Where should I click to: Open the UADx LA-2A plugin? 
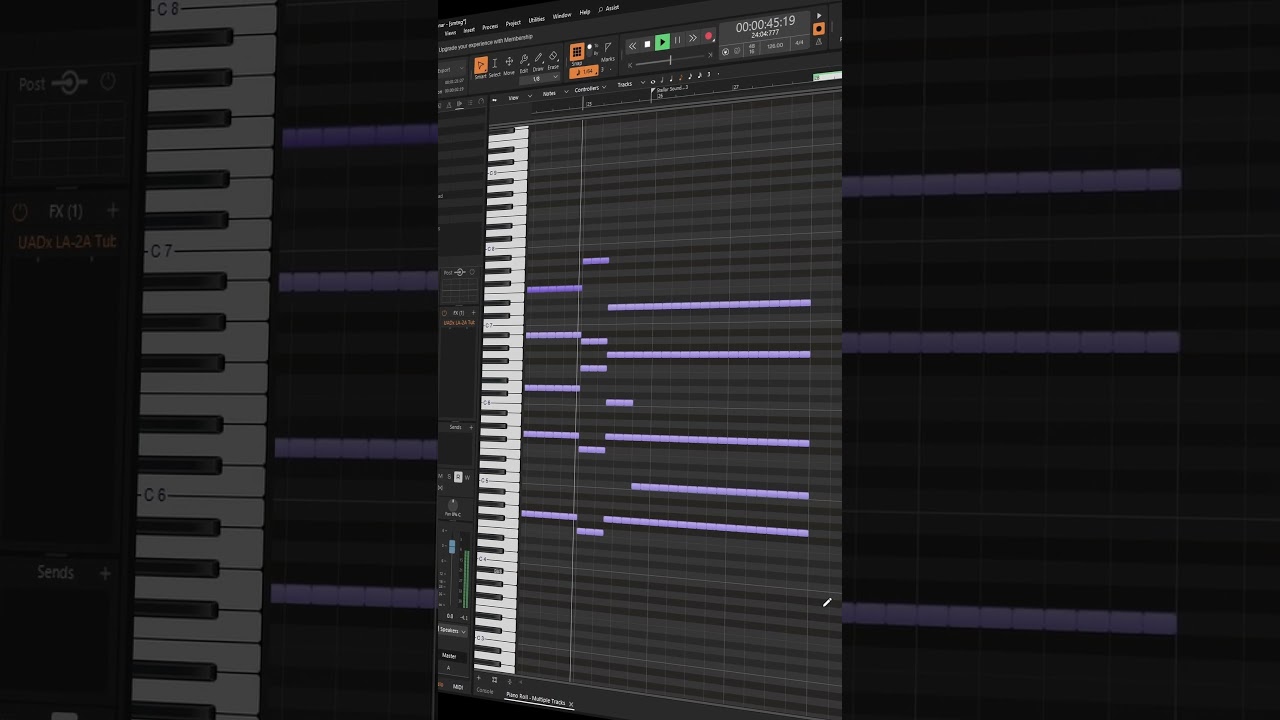457,322
